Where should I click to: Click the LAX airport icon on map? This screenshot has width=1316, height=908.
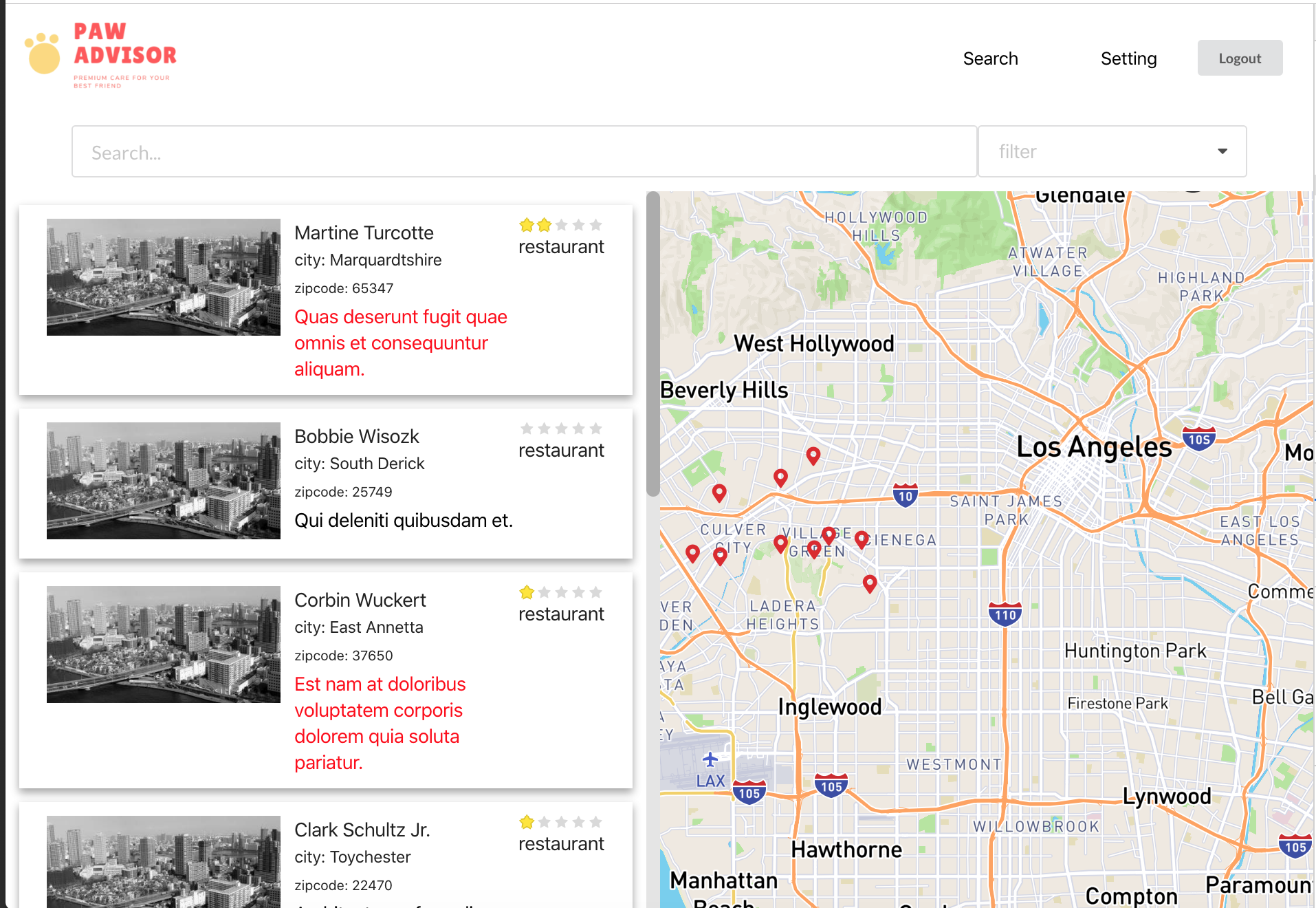pos(710,759)
